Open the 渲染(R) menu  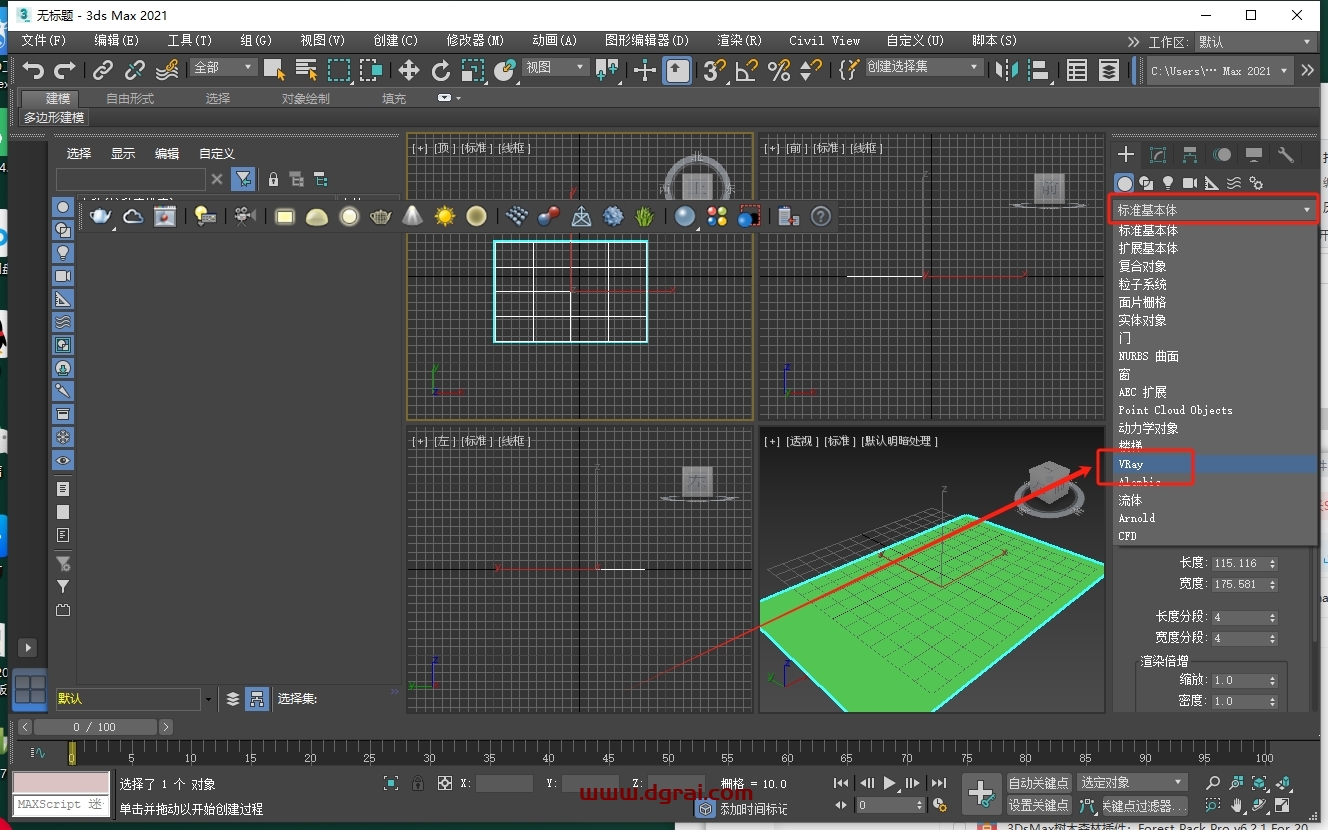(x=738, y=41)
